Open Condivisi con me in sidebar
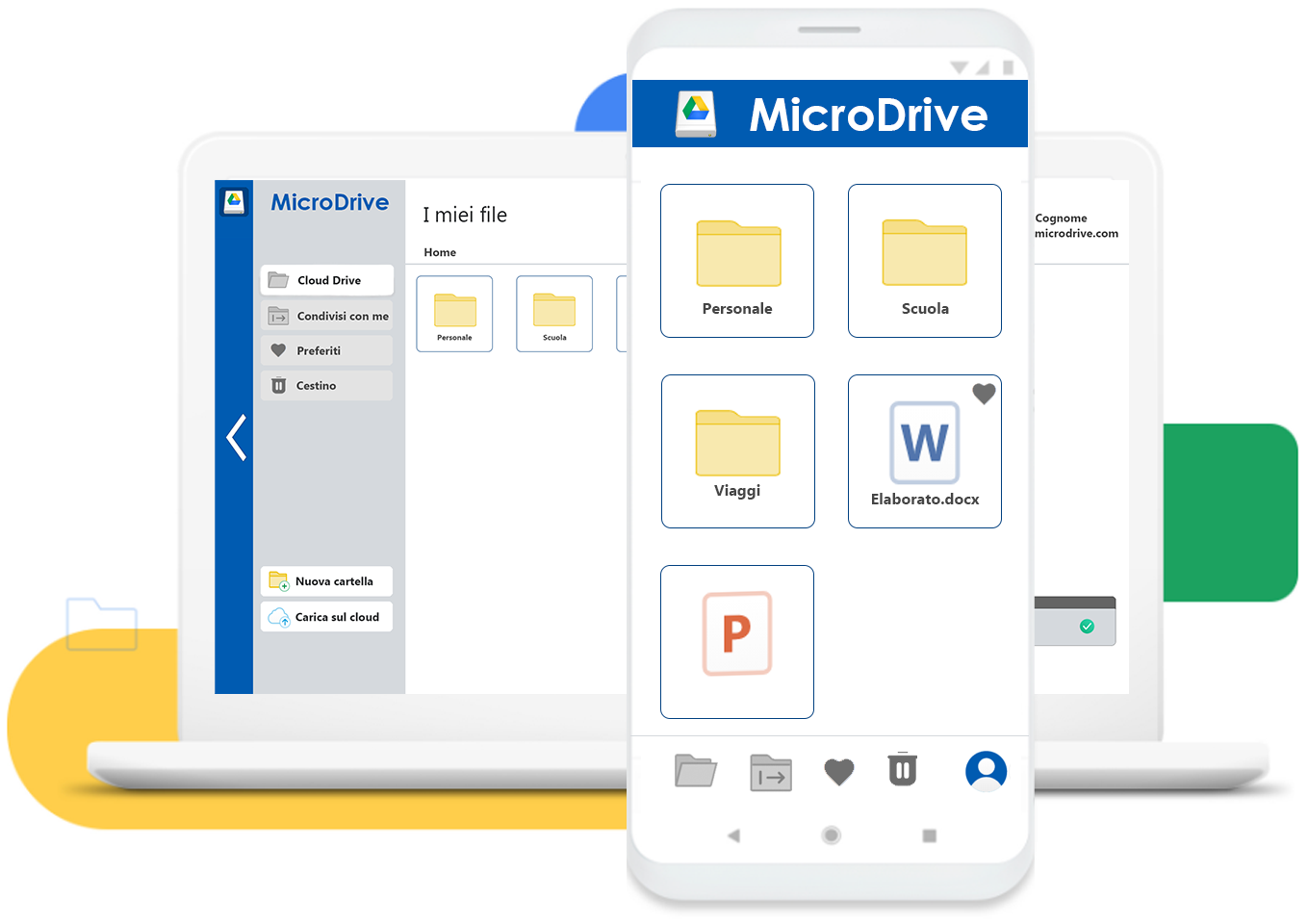 (327, 316)
